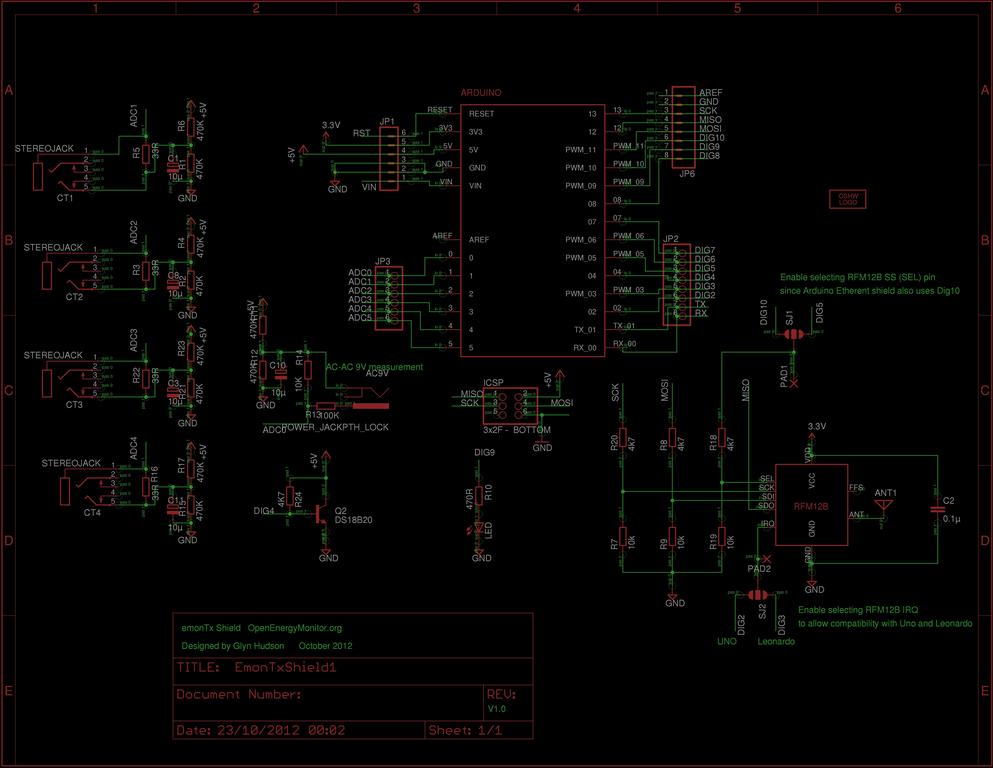Click the 'Leonardo' label under SJ2
The height and width of the screenshot is (768, 993).
pos(776,641)
